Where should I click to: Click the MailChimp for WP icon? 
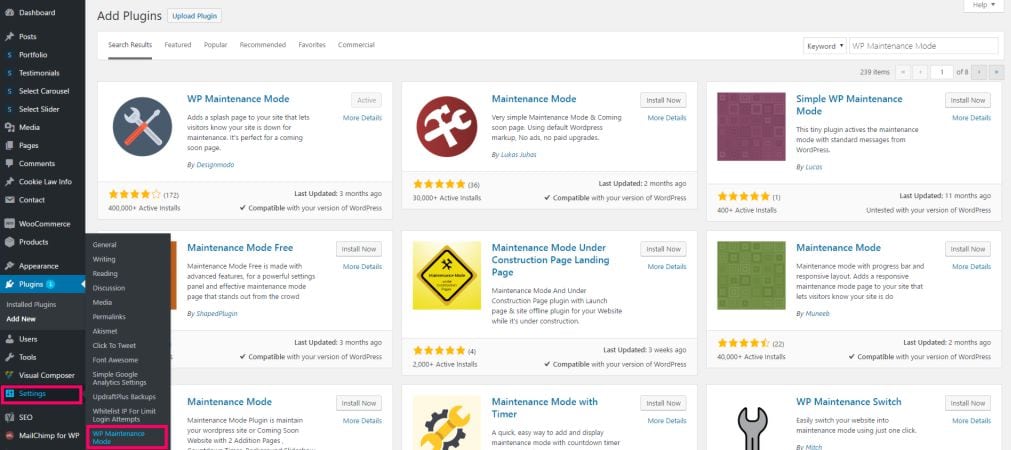click(9, 435)
